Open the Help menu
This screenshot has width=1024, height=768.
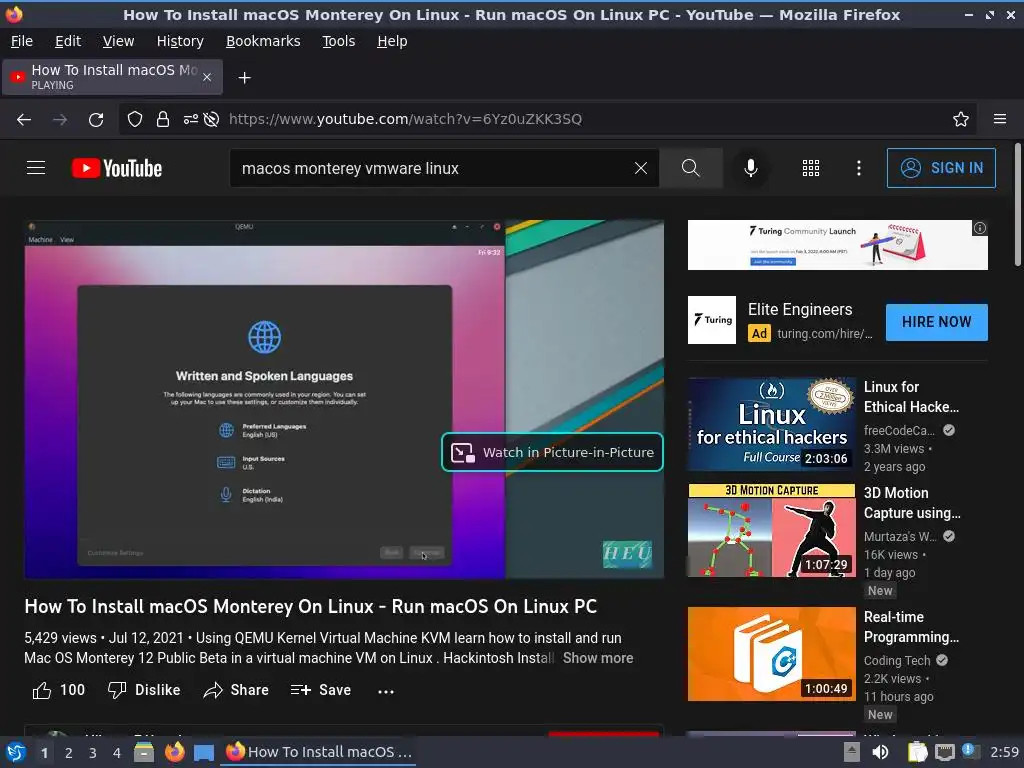[x=392, y=41]
